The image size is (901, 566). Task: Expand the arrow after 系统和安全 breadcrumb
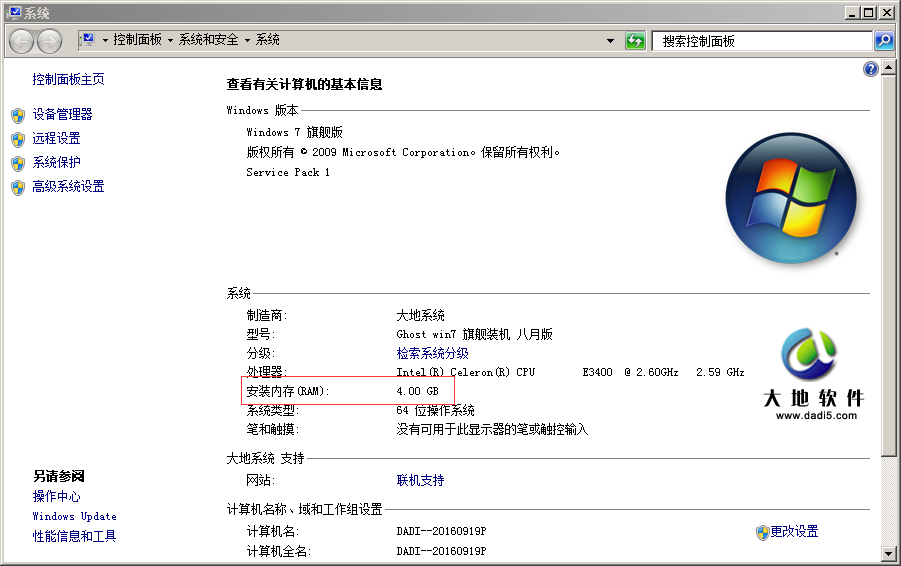tap(248, 41)
